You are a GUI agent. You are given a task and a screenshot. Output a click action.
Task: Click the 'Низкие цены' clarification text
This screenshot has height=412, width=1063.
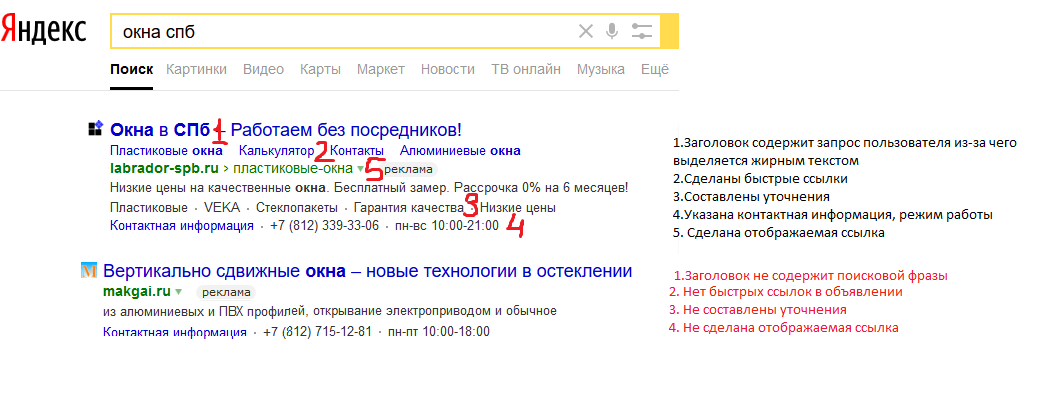(517, 207)
